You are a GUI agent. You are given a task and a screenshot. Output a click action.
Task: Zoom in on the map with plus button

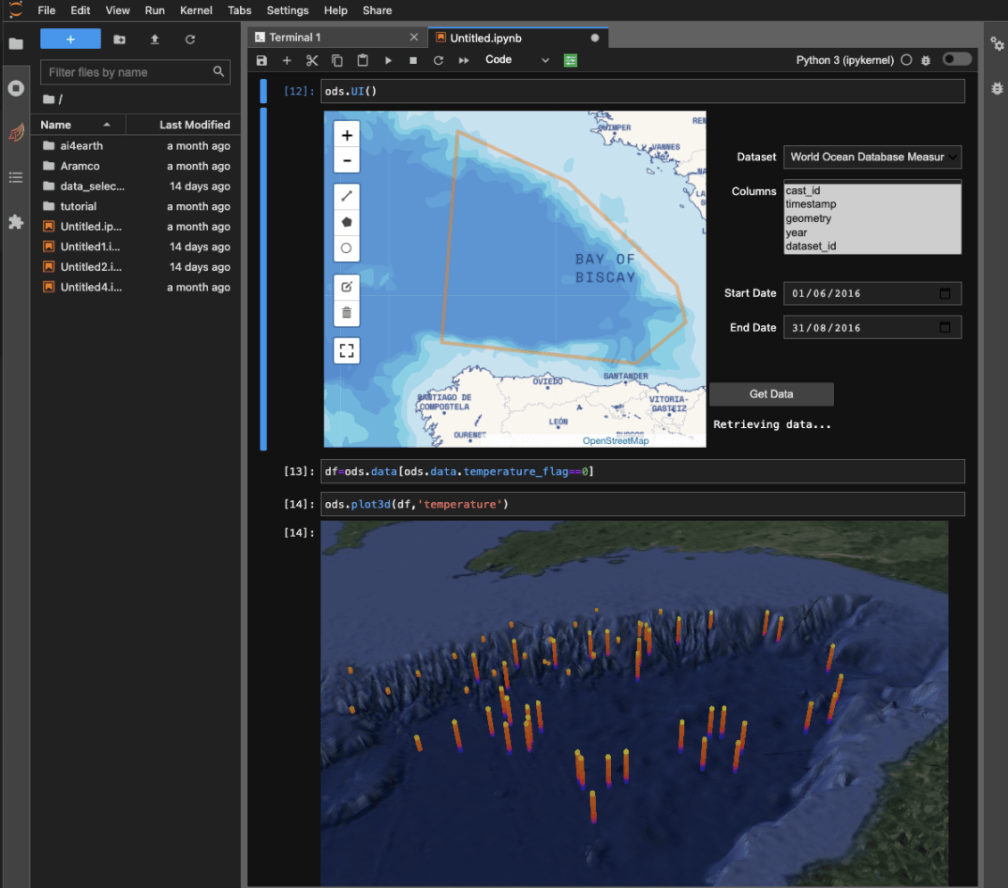[x=346, y=134]
